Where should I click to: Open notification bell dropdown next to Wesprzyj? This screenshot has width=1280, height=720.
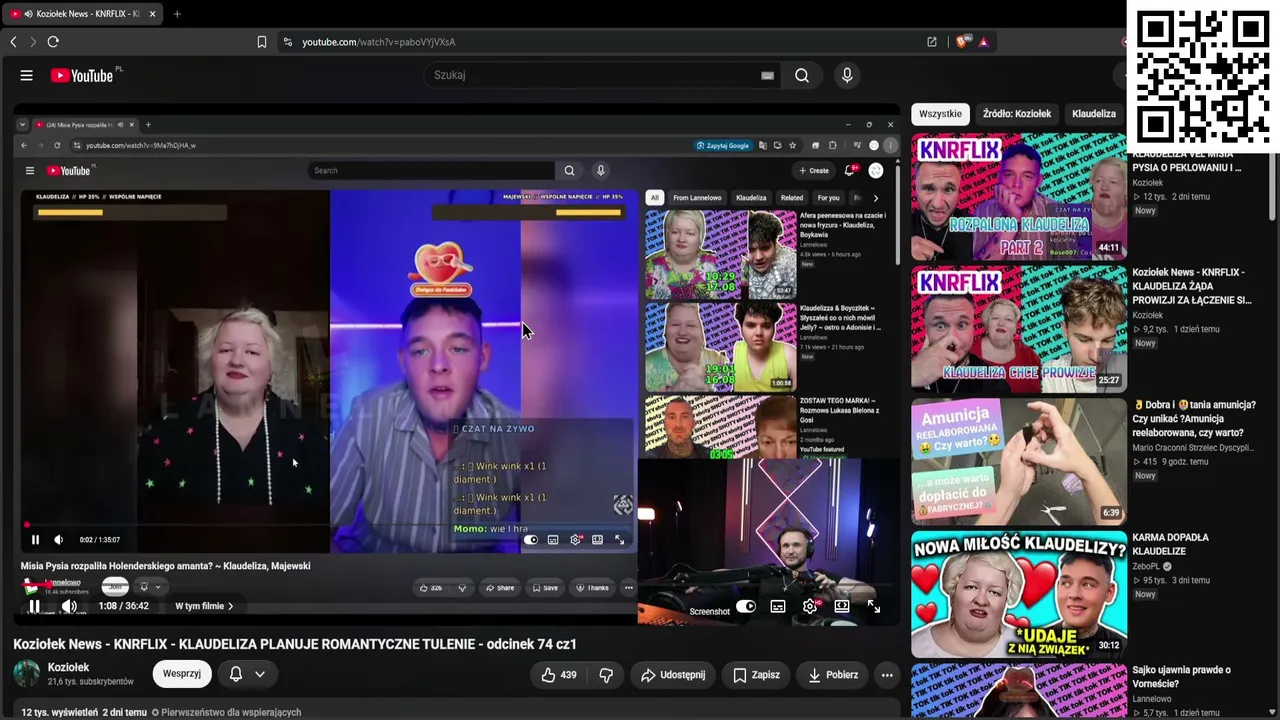[x=247, y=674]
